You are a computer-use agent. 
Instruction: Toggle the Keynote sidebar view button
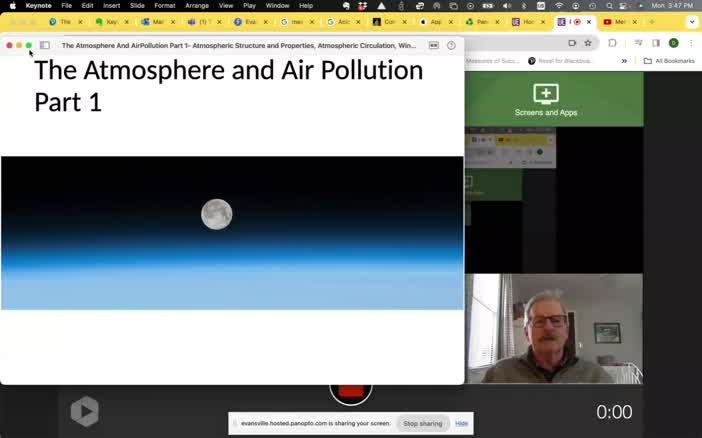(45, 45)
